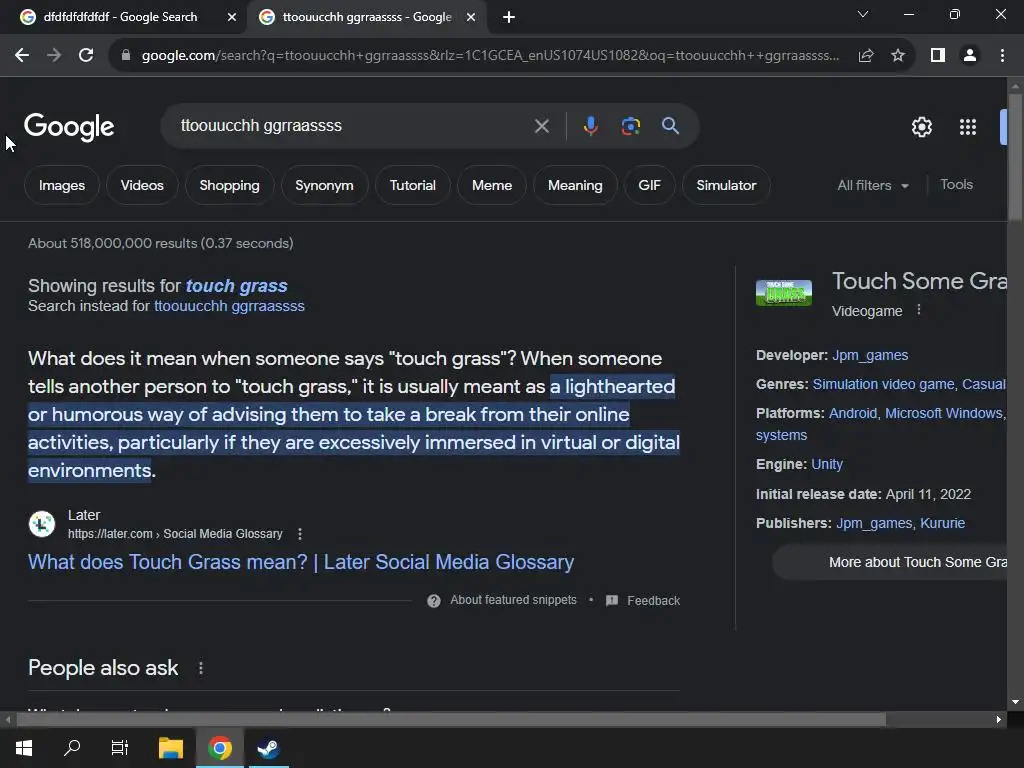Bookmark this page with the star icon
This screenshot has height=768, width=1024.
click(898, 56)
